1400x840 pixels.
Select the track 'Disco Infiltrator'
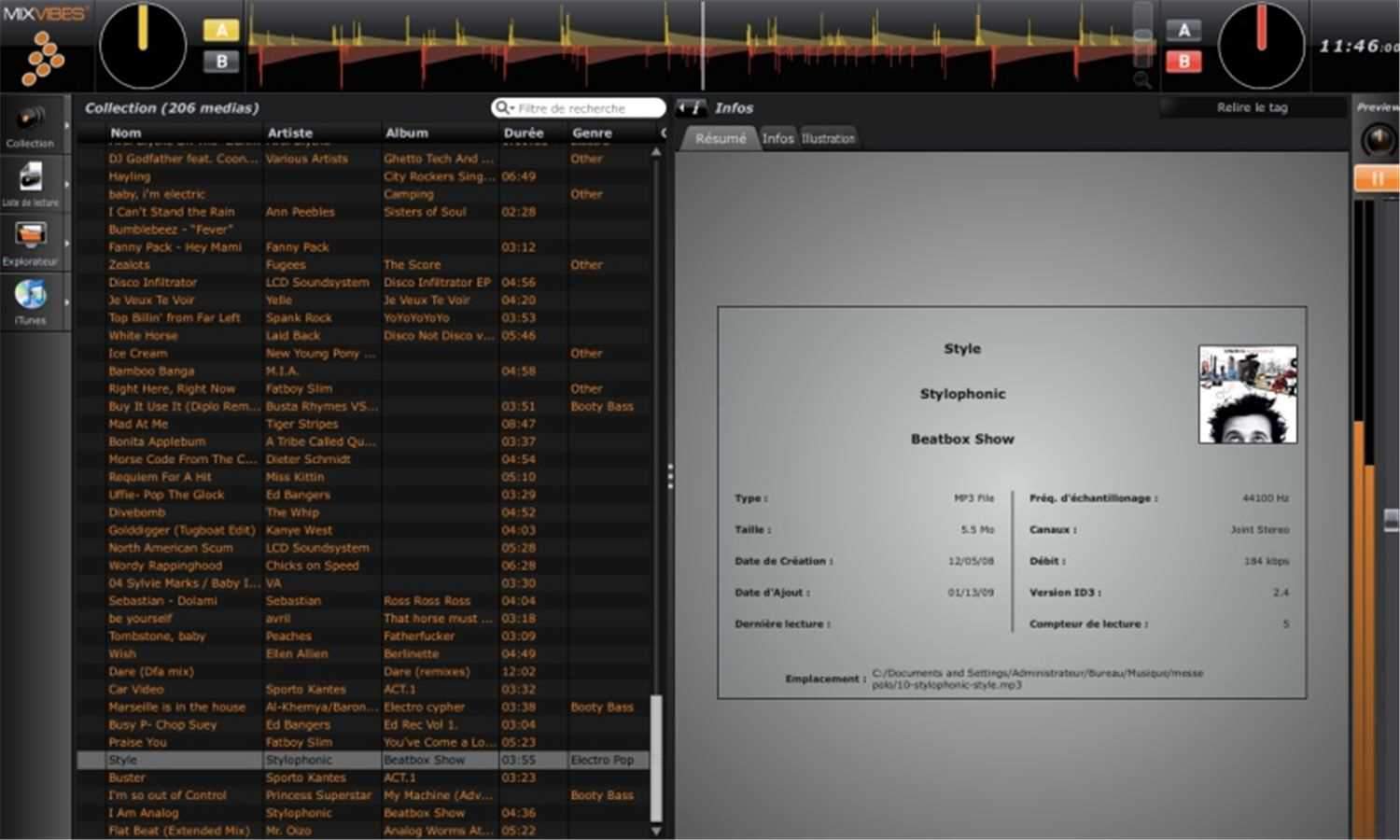click(364, 282)
